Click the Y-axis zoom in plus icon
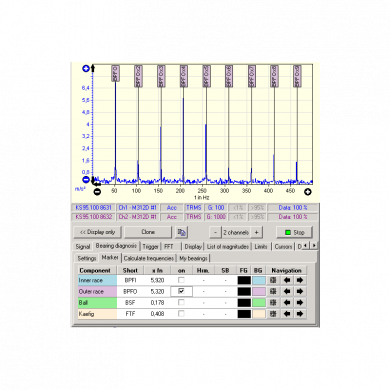Image resolution: width=390 pixels, height=390 pixels. point(86,69)
